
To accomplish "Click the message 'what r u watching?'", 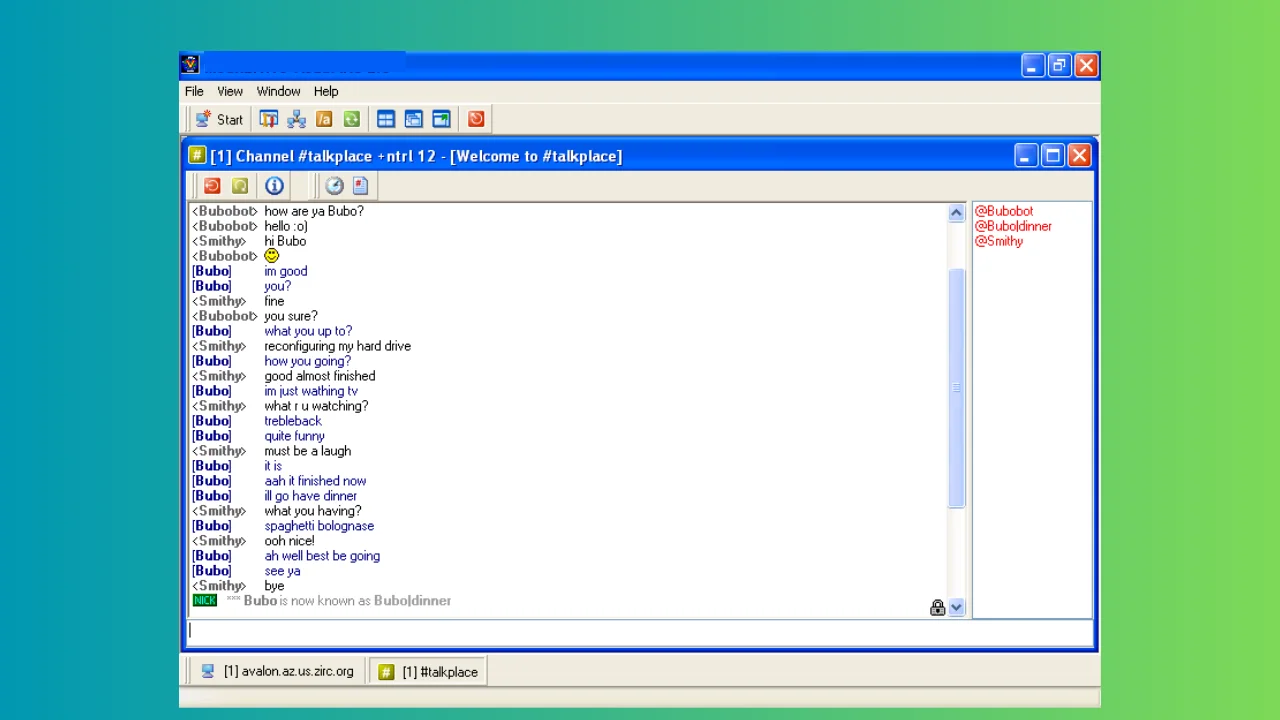I will click(x=316, y=406).
